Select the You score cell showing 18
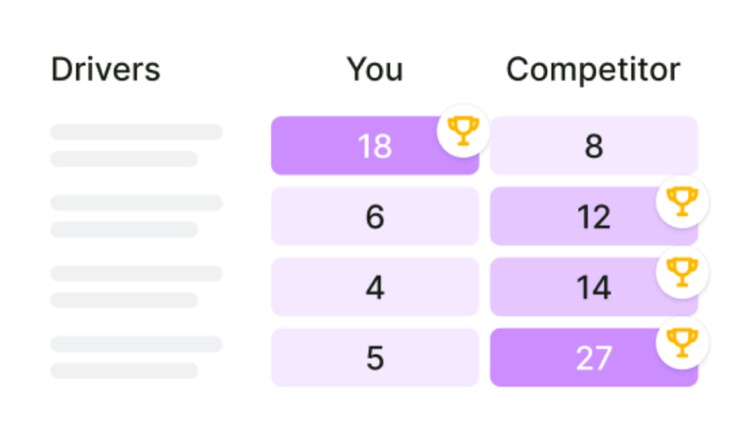Screen dimensions: 750x437 point(375,145)
